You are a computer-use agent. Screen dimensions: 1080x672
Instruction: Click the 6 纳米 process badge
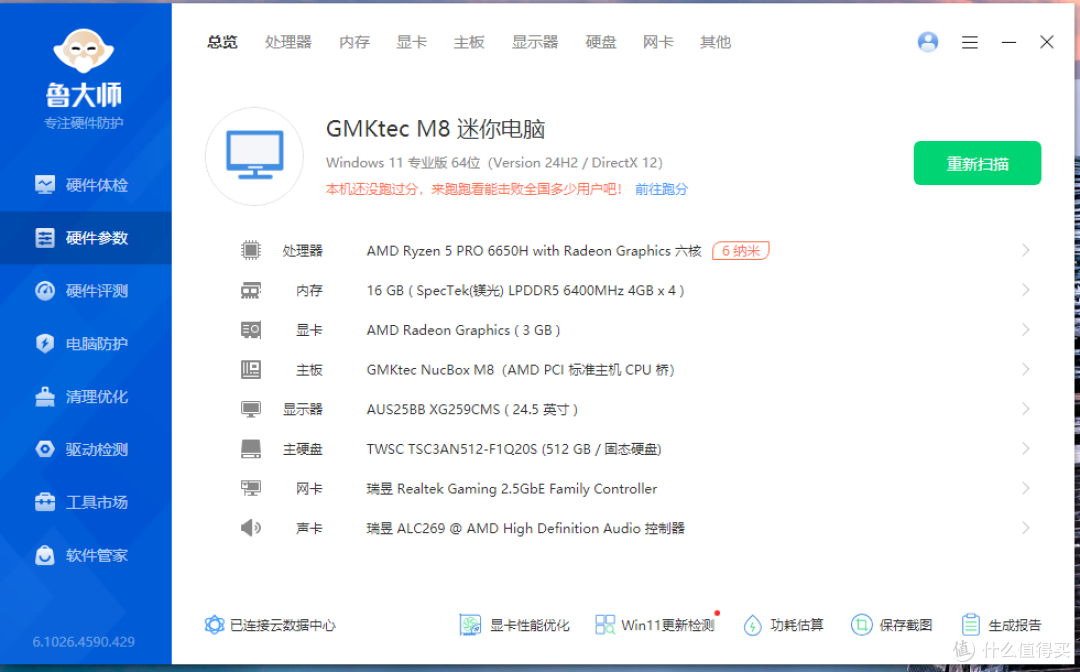[740, 251]
